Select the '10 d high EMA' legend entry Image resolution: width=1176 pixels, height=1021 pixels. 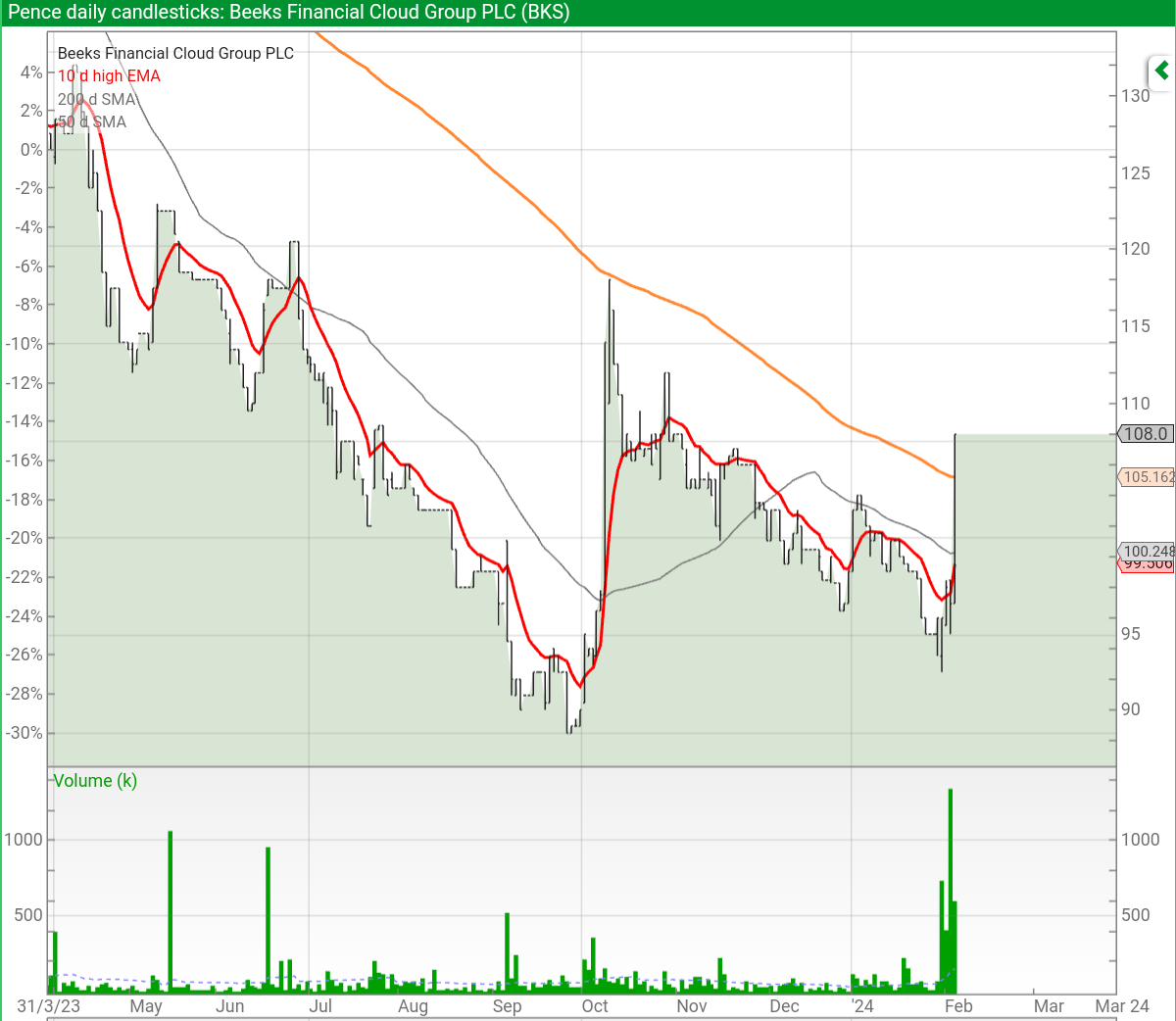(109, 76)
